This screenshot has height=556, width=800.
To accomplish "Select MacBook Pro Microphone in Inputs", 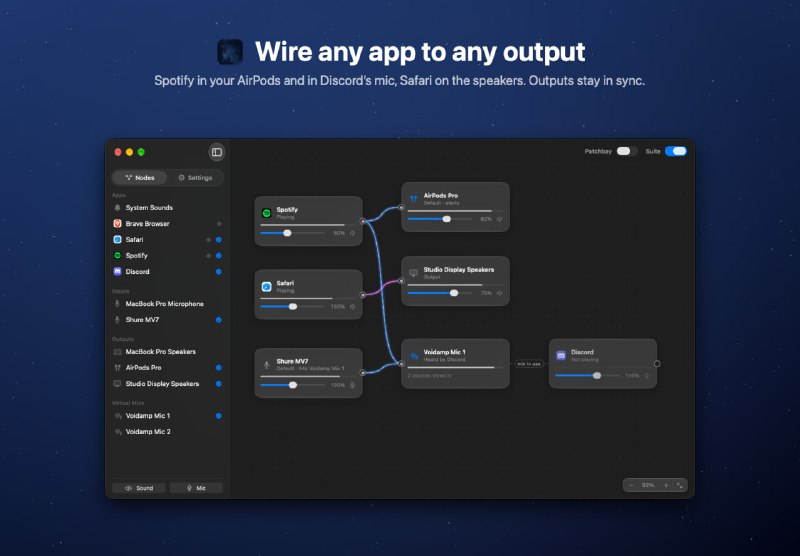I will click(x=167, y=304).
